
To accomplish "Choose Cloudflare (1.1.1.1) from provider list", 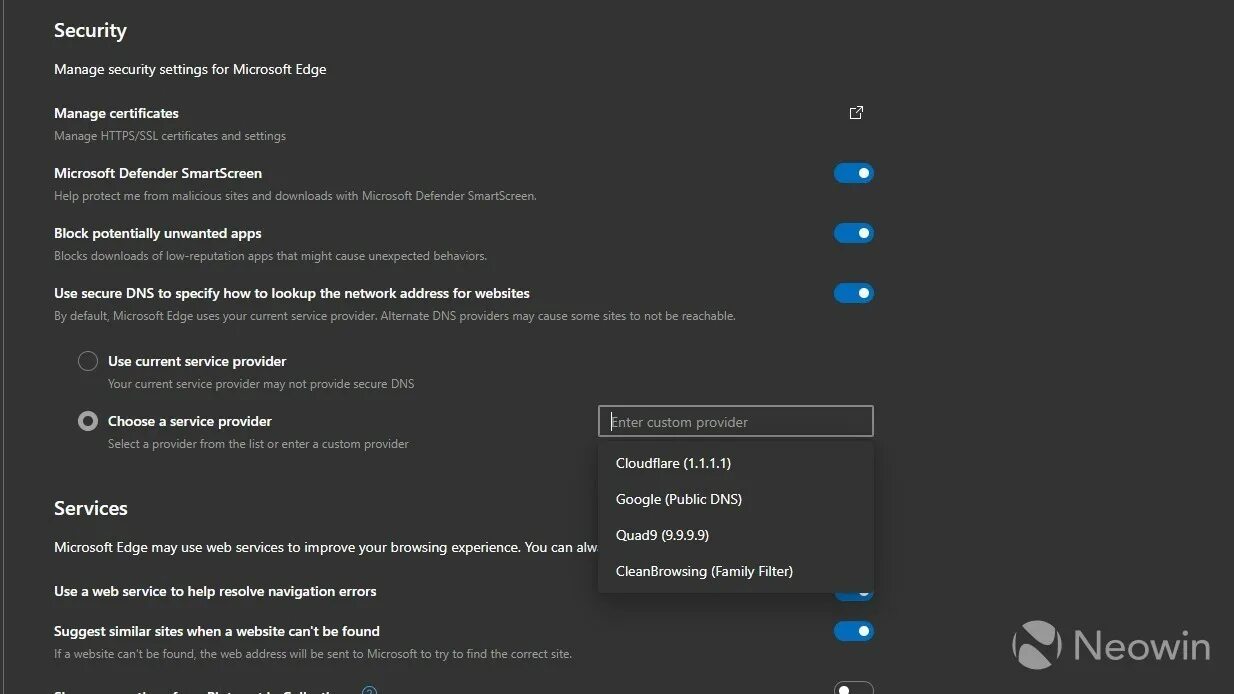I will pyautogui.click(x=736, y=463).
